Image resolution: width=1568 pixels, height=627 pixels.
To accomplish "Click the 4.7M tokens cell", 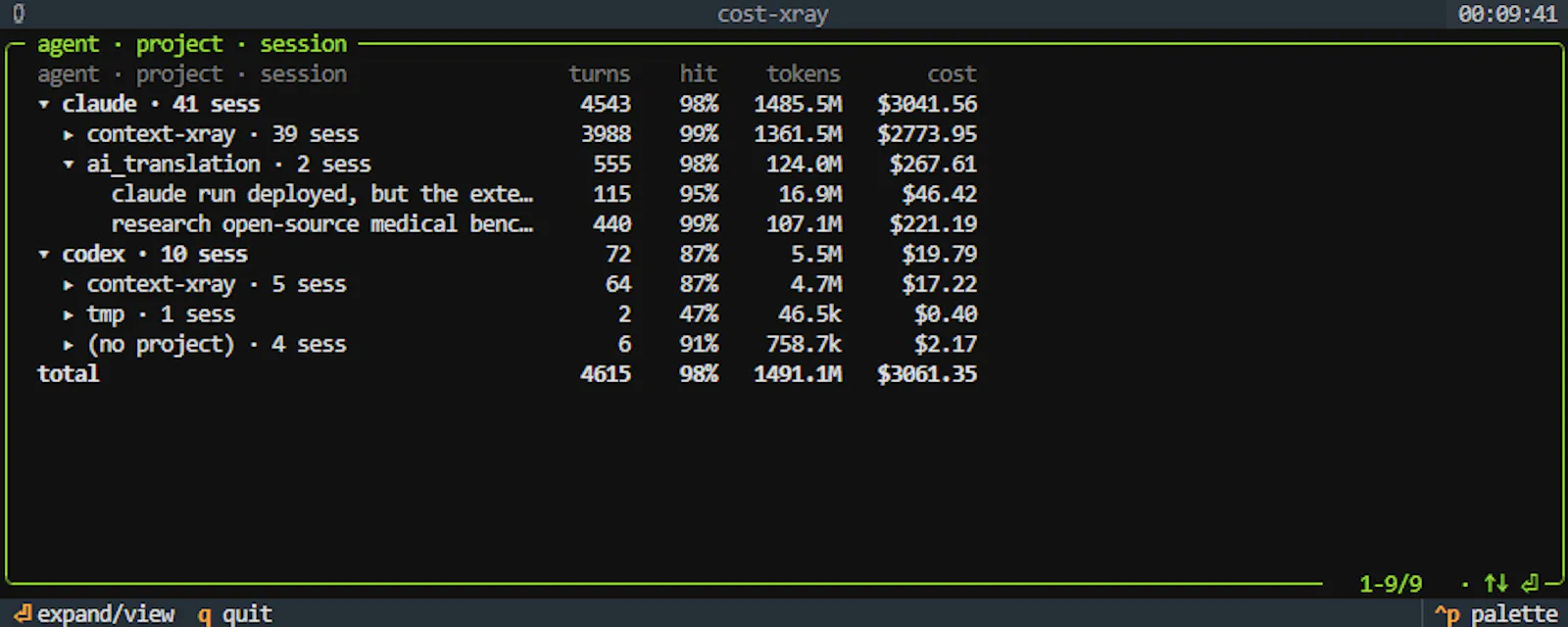I will pos(816,285).
